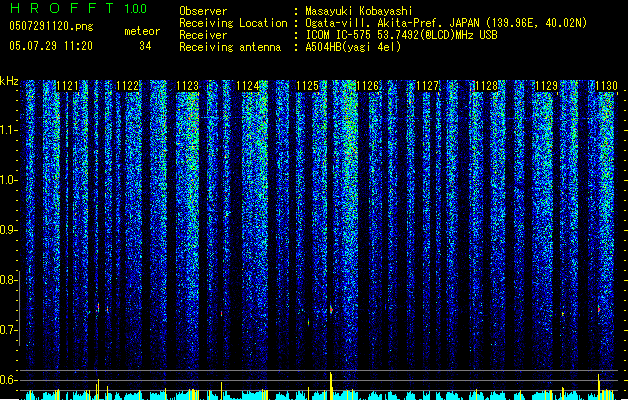
Task: Click the kHz axis unit label
Action: pos(9,81)
